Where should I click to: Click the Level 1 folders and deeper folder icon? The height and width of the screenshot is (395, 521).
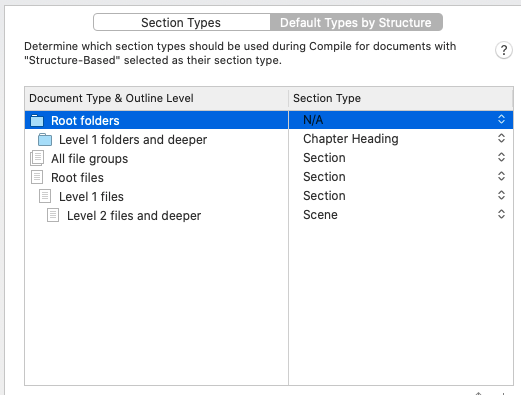45,139
